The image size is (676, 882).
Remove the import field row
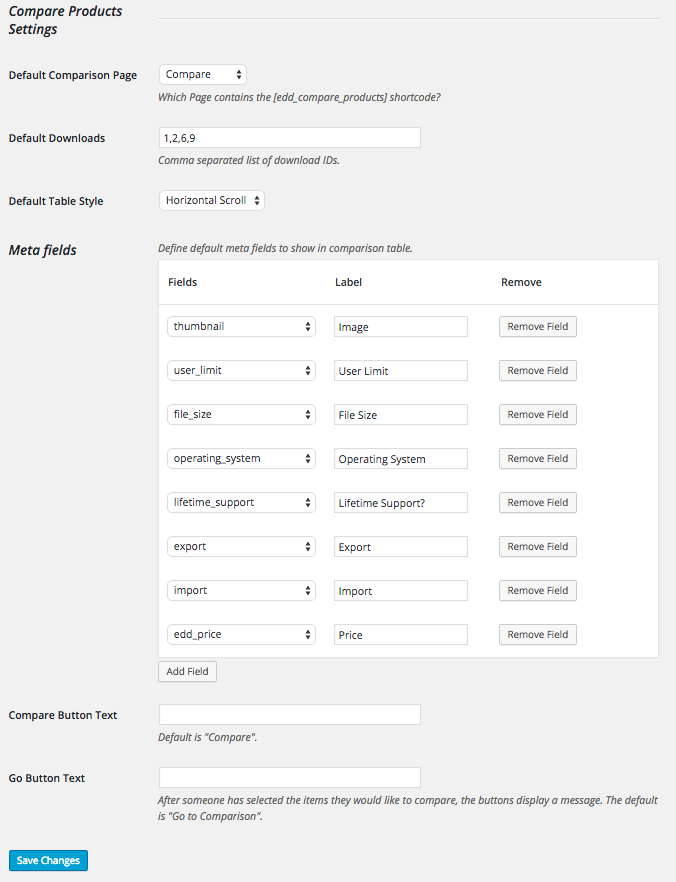pos(538,590)
